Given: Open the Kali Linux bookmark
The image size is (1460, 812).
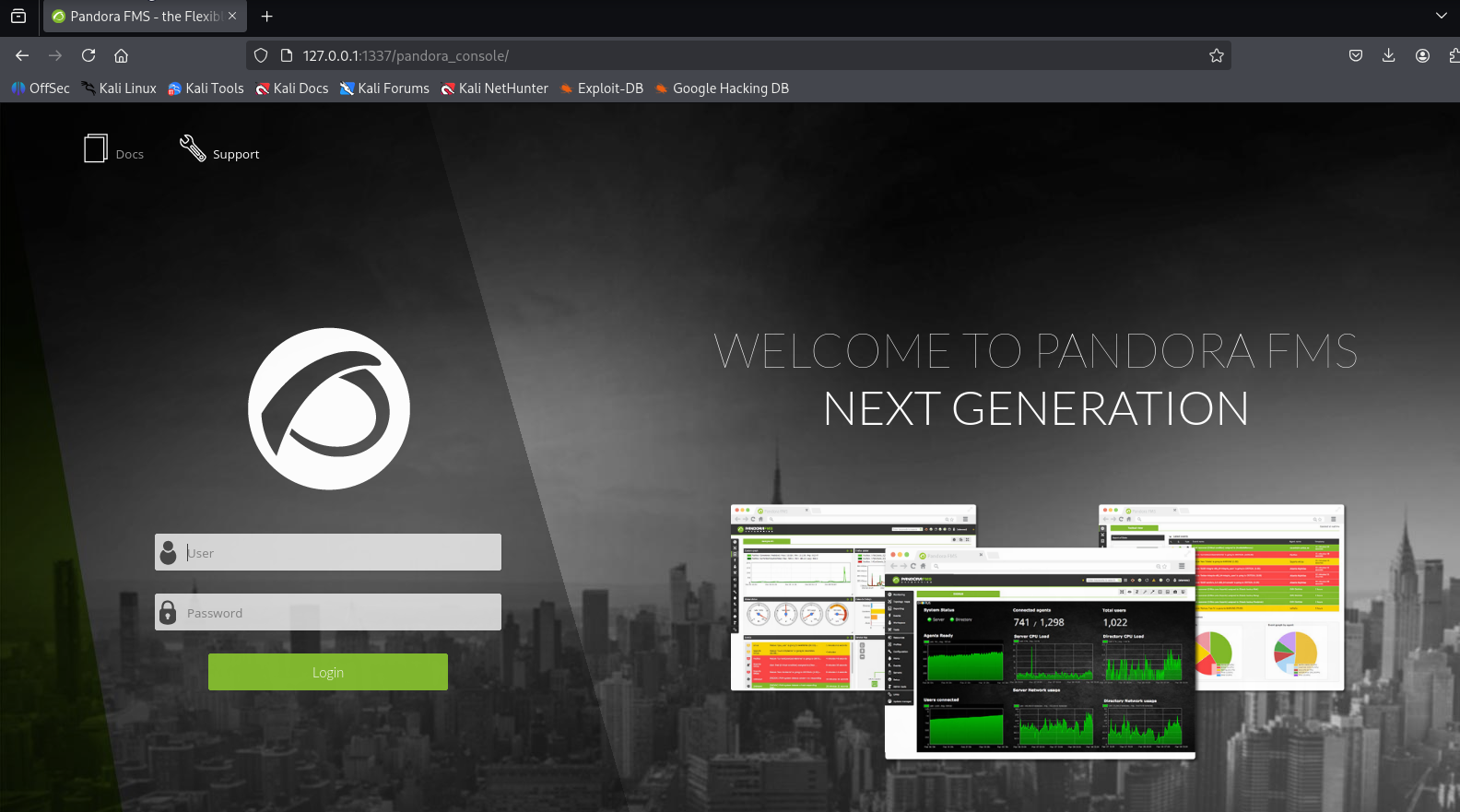Looking at the screenshot, I should [119, 88].
